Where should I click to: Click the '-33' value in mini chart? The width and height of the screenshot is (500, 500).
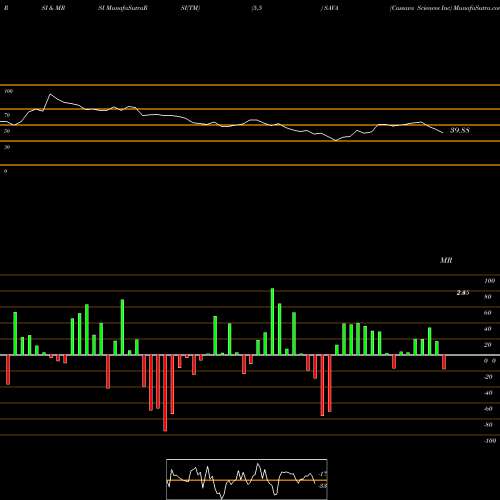tap(323, 486)
